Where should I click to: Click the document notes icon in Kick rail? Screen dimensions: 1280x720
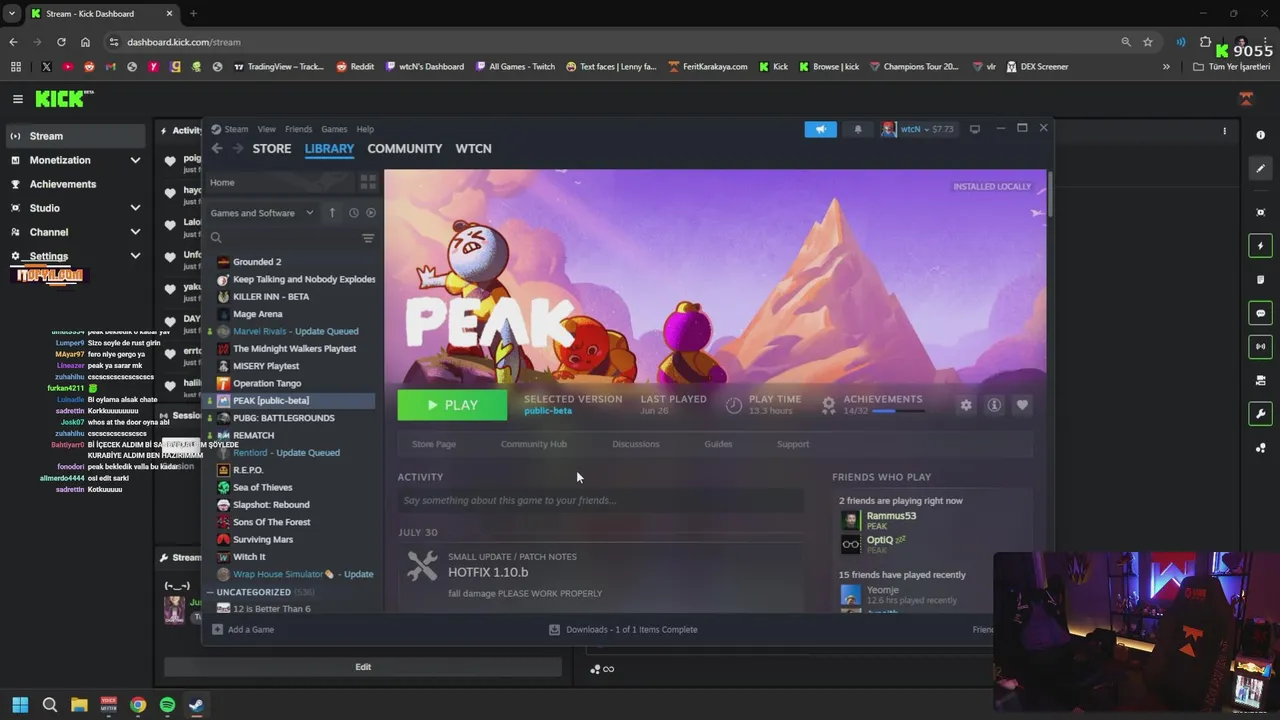[x=1261, y=280]
